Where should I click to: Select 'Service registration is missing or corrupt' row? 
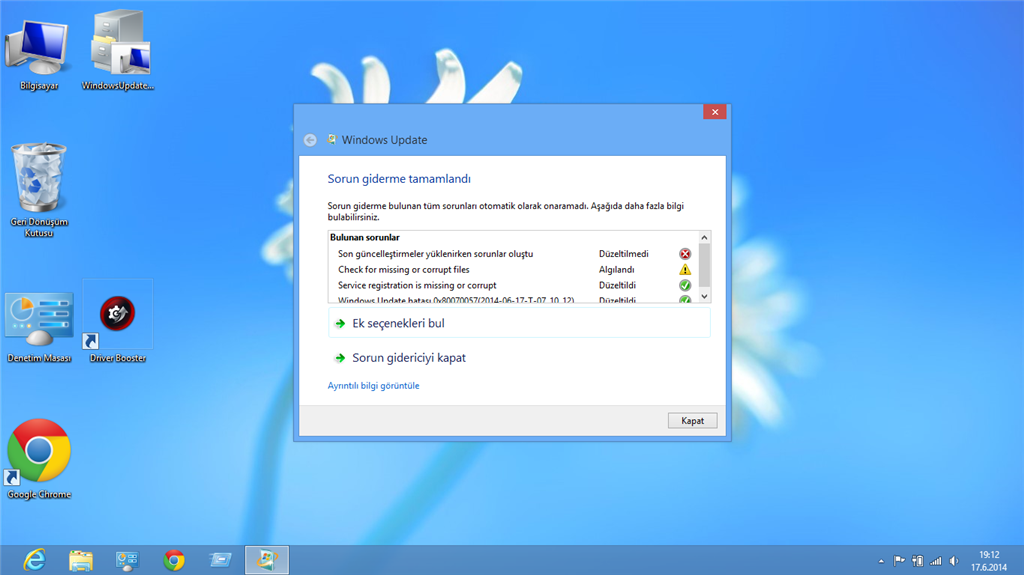point(513,285)
